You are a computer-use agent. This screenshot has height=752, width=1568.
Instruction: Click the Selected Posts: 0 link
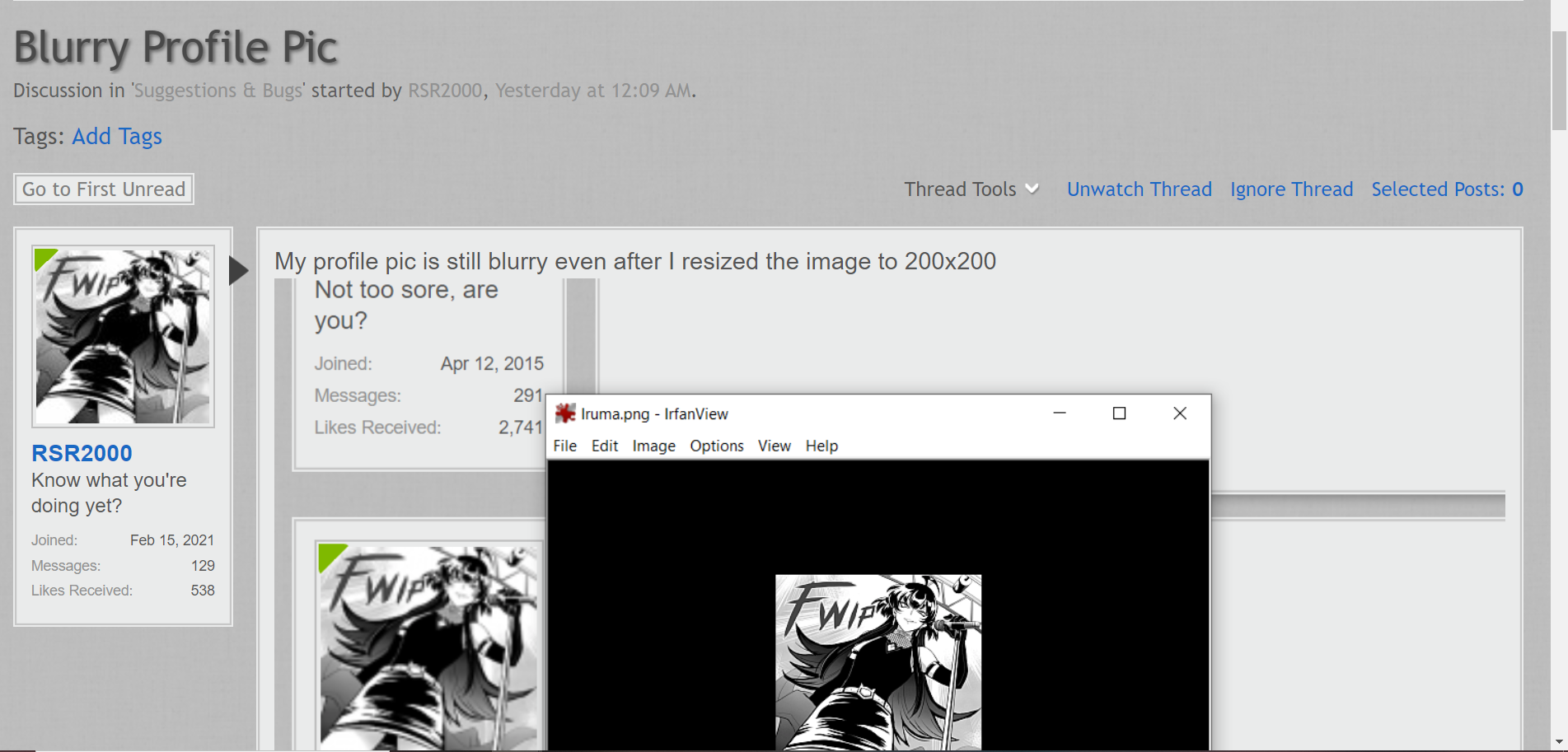1447,189
